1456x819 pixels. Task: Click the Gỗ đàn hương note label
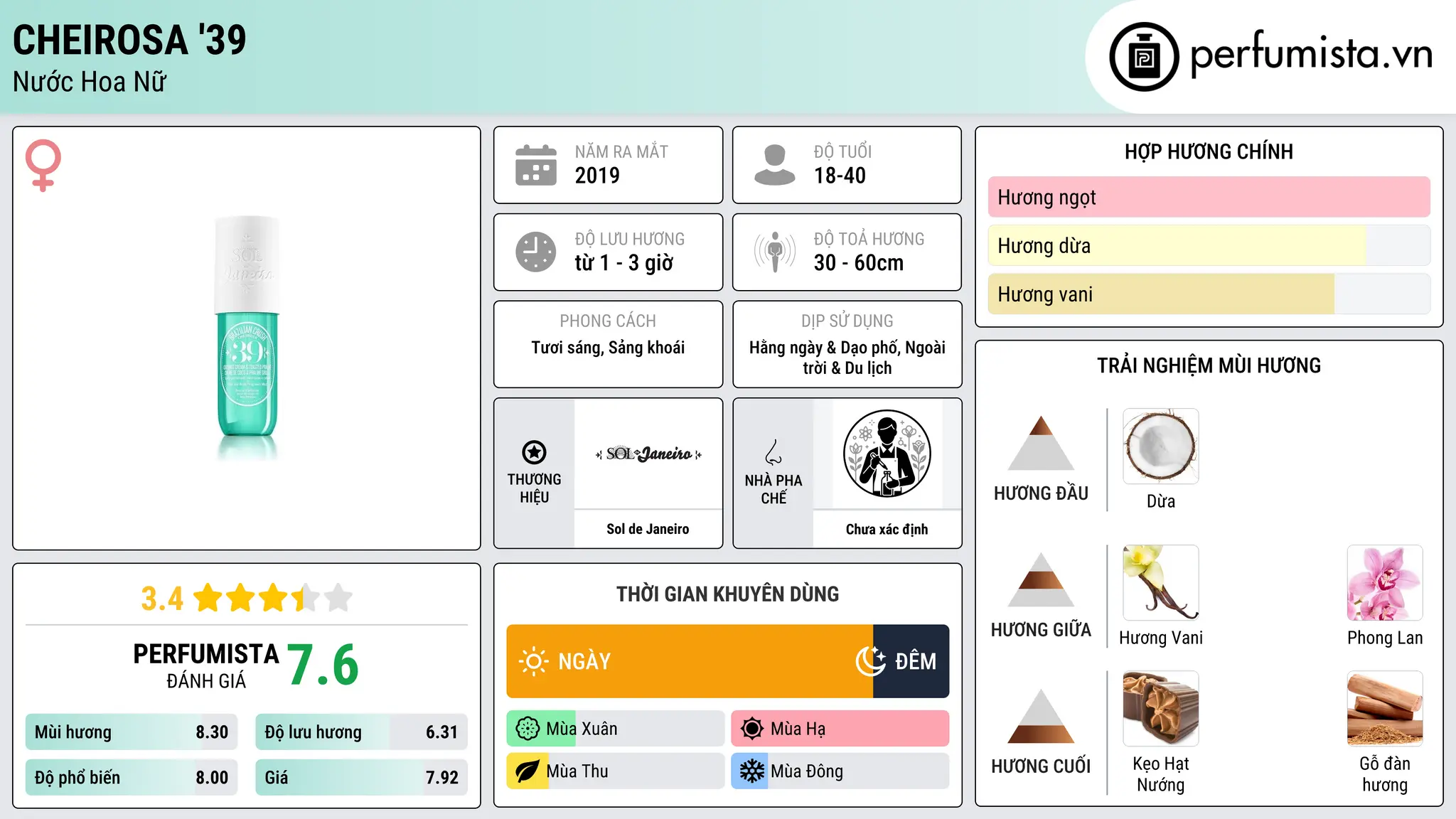(x=1385, y=774)
